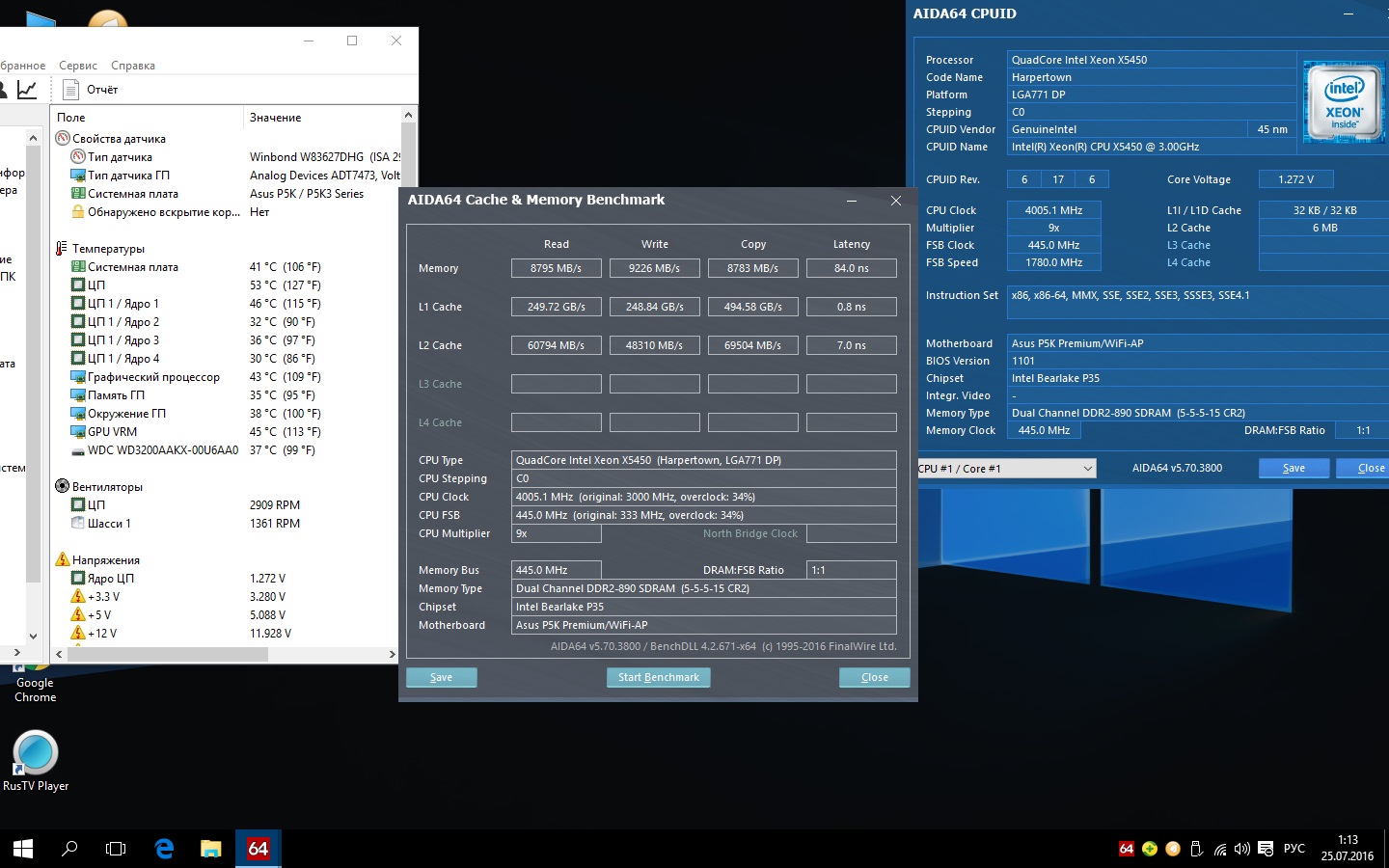Screen dimensions: 1389x868
Task: Click the Instruction Set value field
Action: coord(1198,302)
